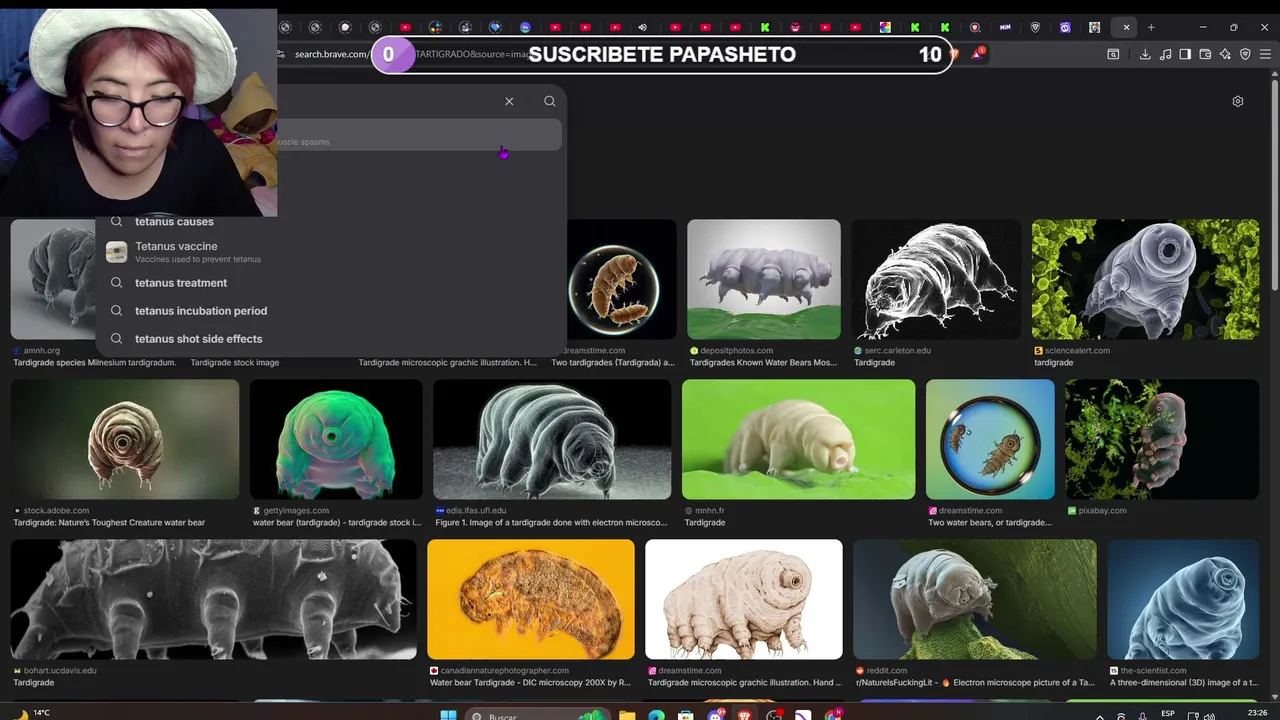Image resolution: width=1280 pixels, height=720 pixels.
Task: Select highlighted suggestion ending muscle spasms
Action: (x=420, y=135)
